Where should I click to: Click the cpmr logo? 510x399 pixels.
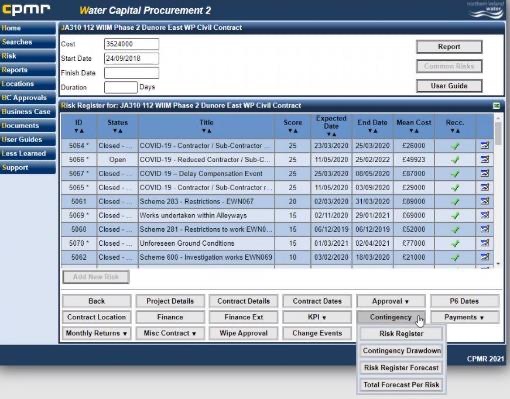26,9
